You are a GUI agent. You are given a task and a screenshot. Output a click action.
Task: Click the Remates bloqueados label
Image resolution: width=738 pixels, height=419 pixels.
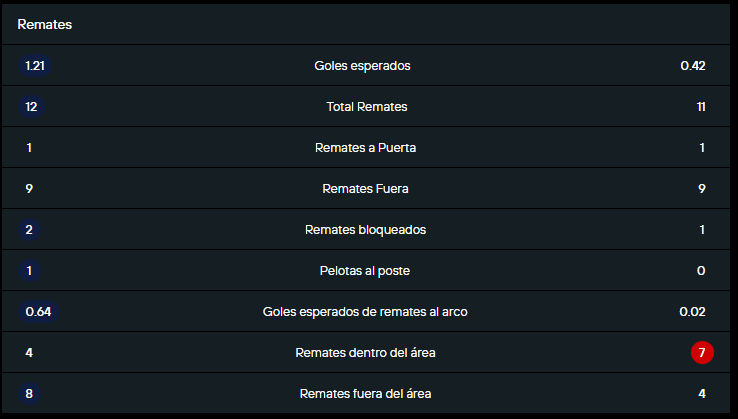[x=365, y=230]
